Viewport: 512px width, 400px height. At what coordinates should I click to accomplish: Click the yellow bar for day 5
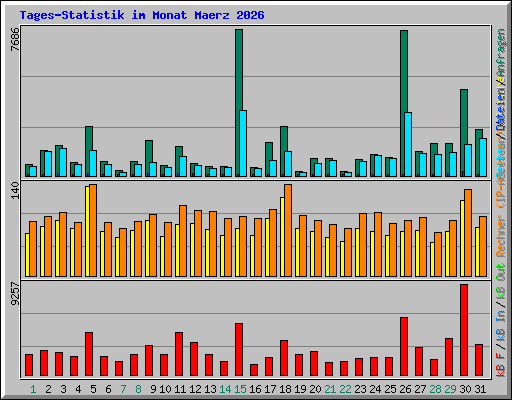click(87, 231)
